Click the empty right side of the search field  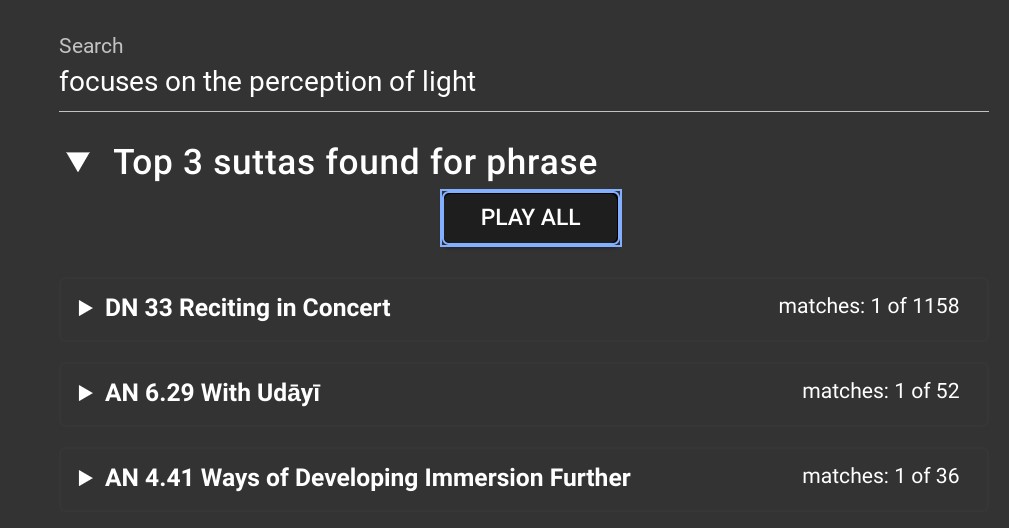coord(734,82)
